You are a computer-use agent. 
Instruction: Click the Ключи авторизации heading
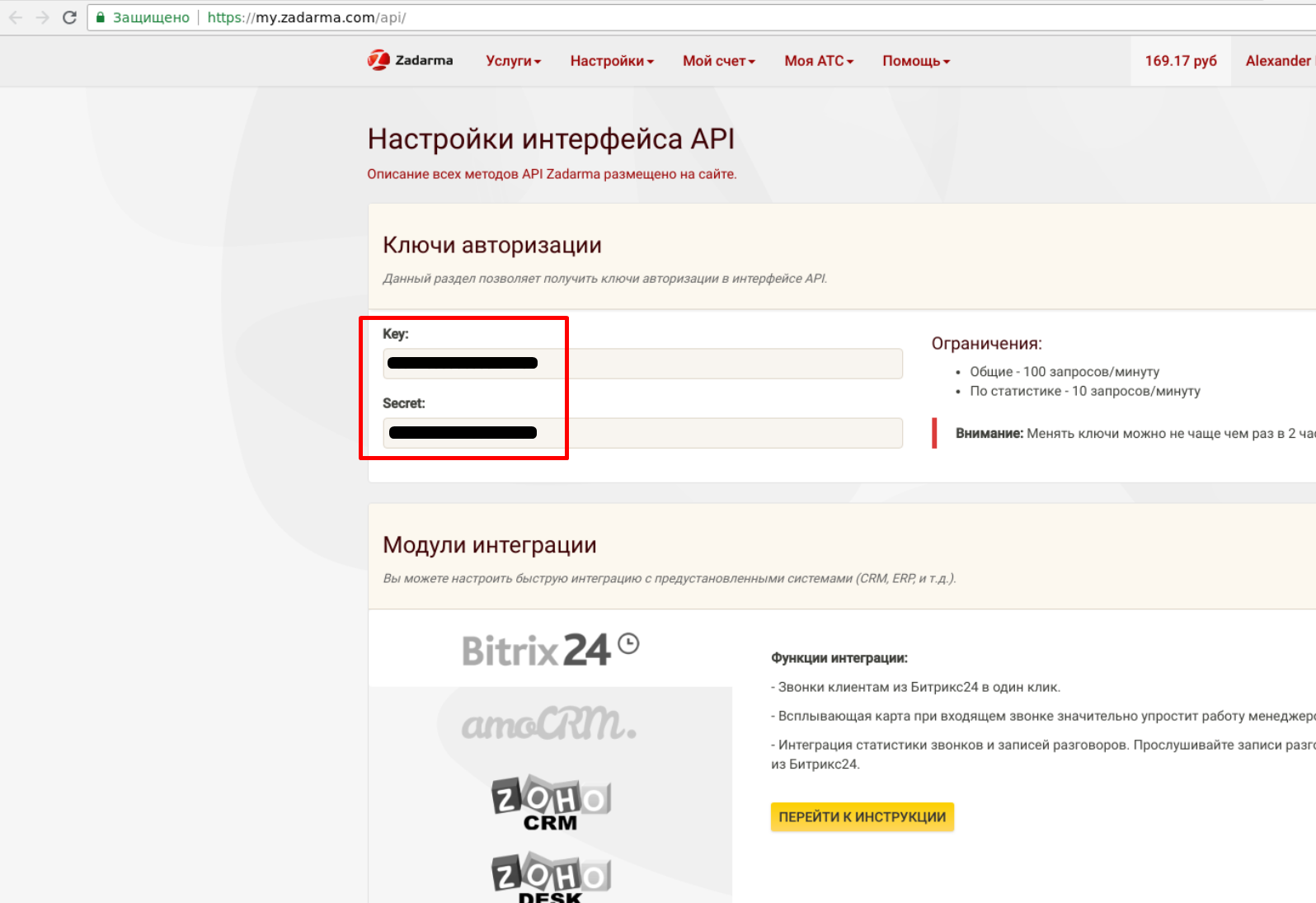click(x=492, y=245)
